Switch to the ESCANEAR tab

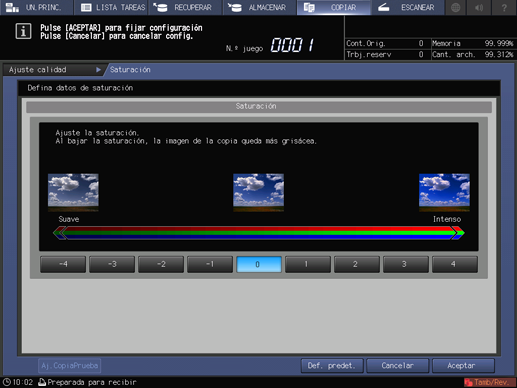408,7
